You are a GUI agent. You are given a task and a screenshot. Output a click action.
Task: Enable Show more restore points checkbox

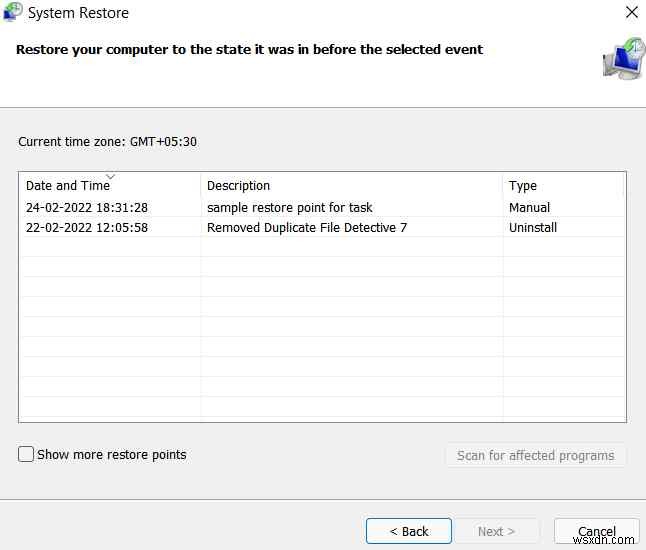point(26,455)
